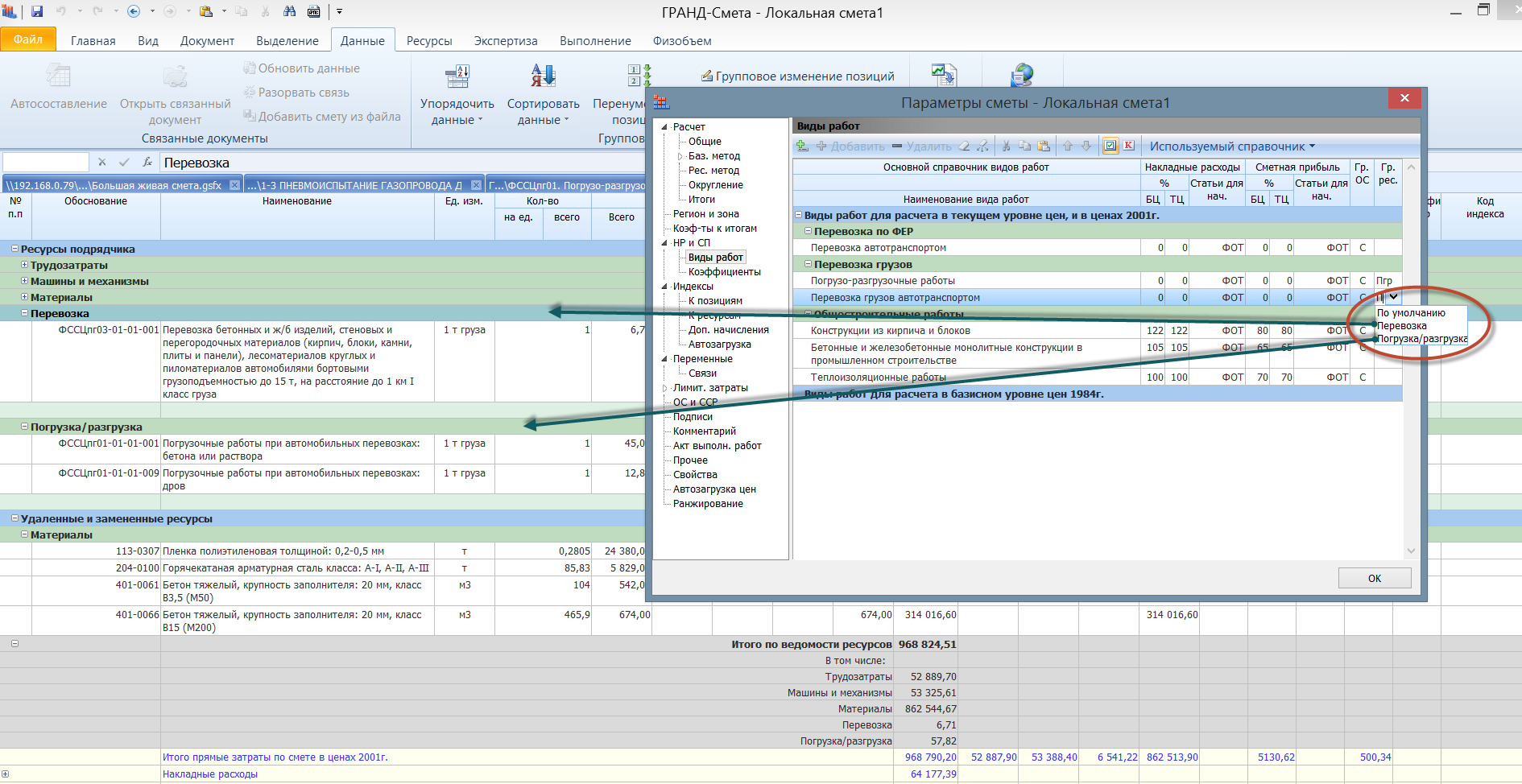Collapse the Погрузка/разгрузка group in main table
The height and width of the screenshot is (784, 1522).
pos(24,427)
